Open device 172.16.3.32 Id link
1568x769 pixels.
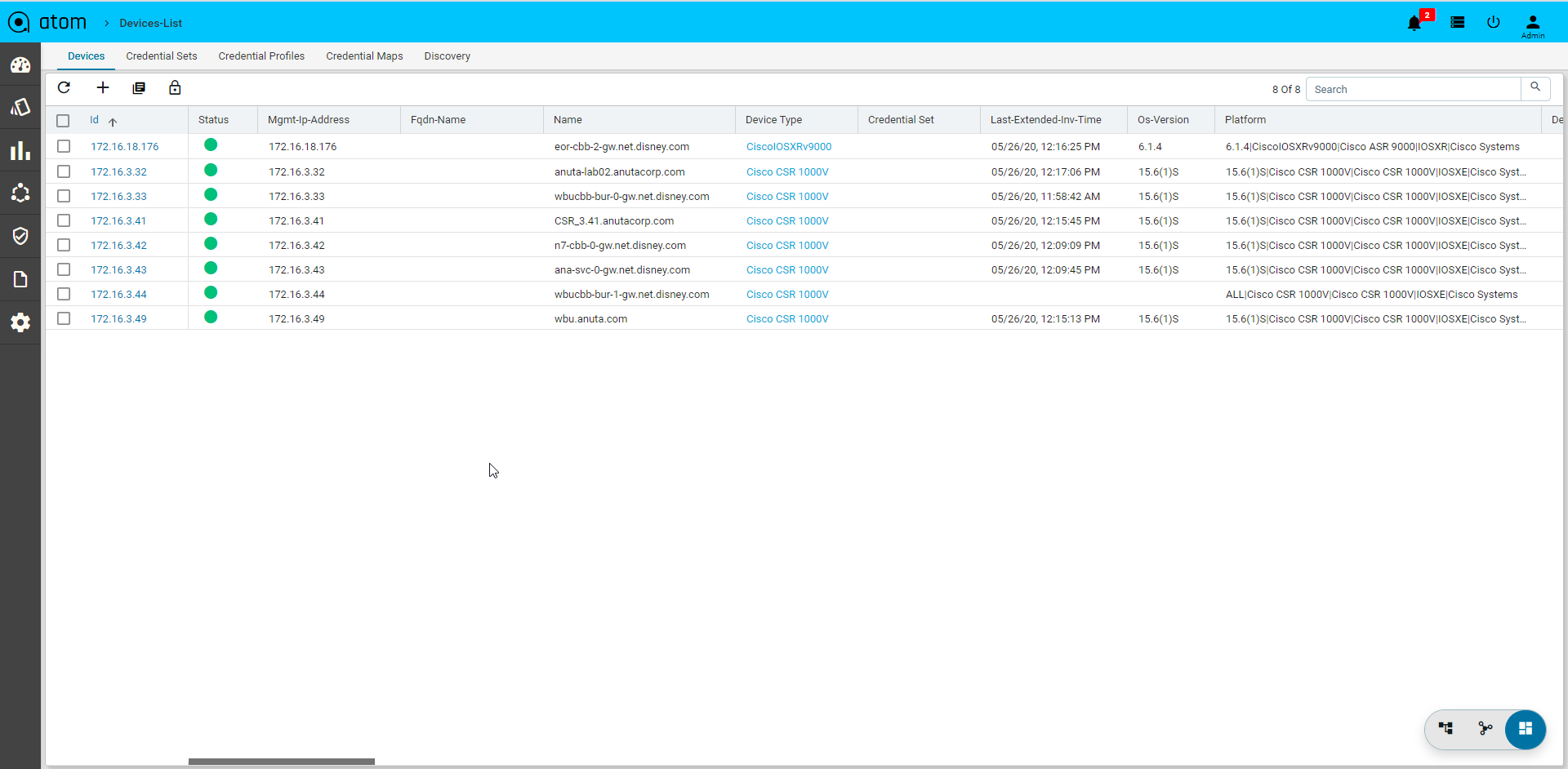click(119, 172)
